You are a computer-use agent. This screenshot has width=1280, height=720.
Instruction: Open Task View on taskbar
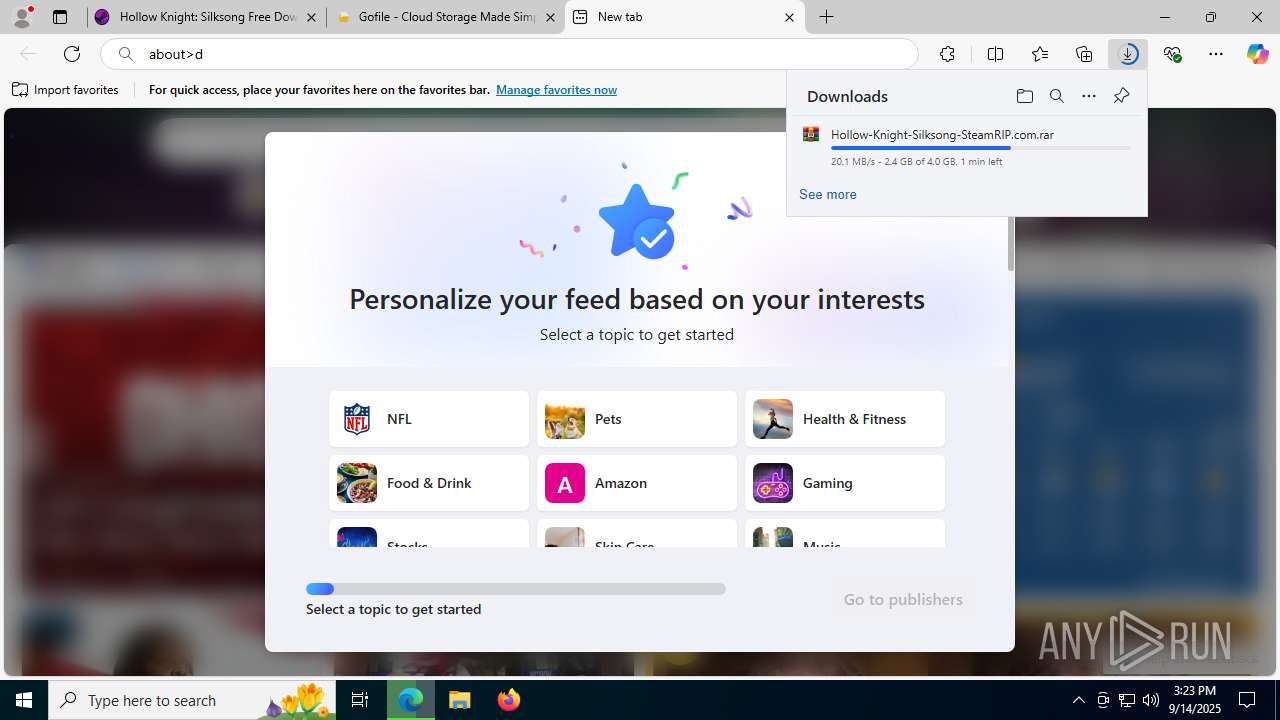pyautogui.click(x=360, y=700)
